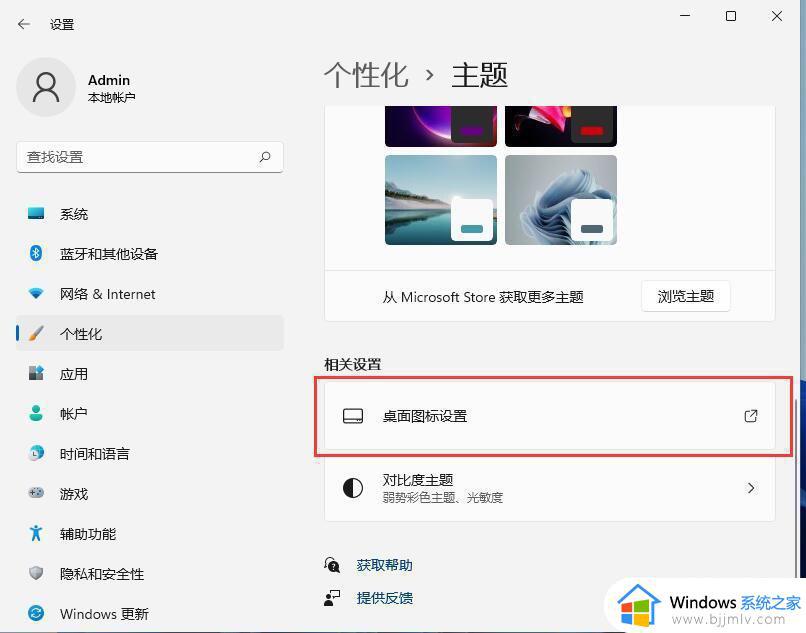
Task: Click the search magnifier icon
Action: [265, 157]
